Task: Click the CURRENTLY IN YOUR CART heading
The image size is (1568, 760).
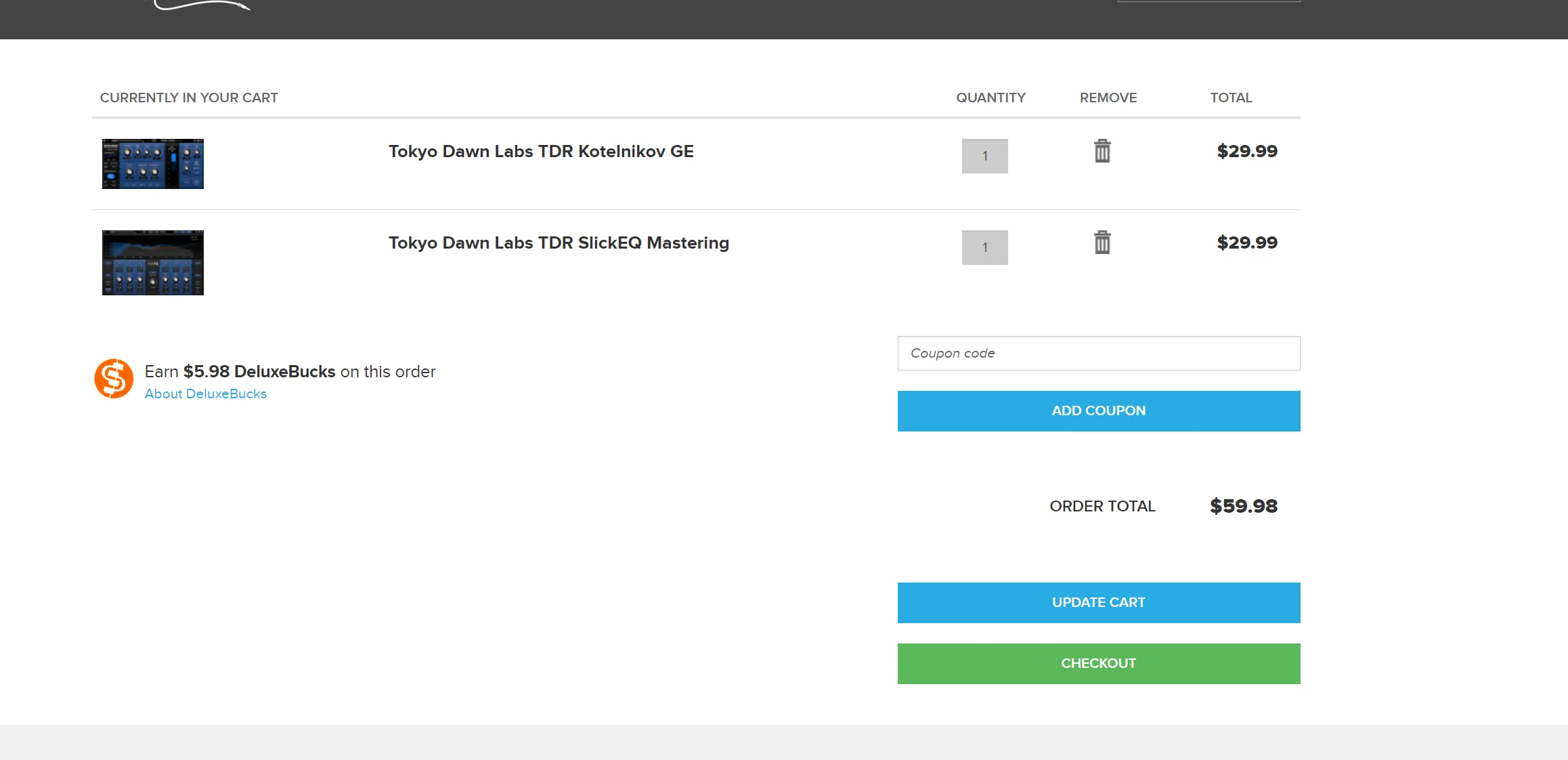Action: click(x=189, y=98)
